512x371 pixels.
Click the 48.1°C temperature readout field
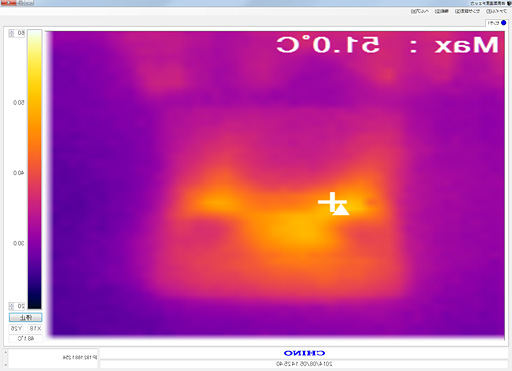[26, 338]
